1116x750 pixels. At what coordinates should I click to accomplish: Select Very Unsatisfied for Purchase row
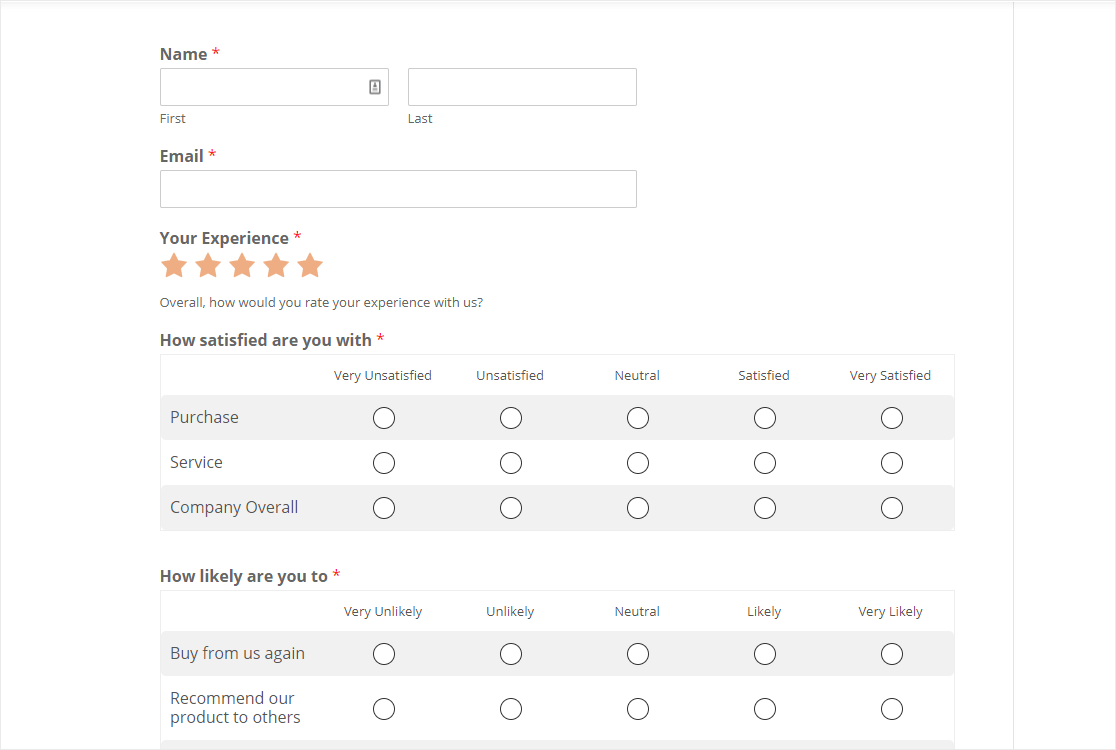tap(384, 418)
